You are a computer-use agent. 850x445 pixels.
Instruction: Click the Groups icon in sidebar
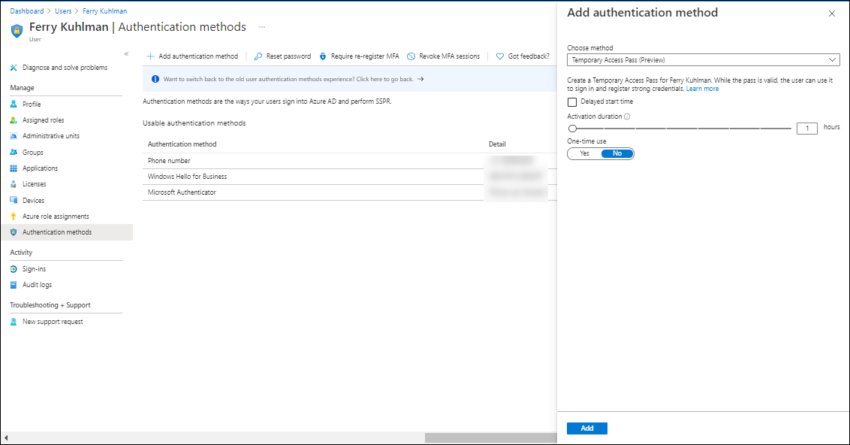(13, 152)
